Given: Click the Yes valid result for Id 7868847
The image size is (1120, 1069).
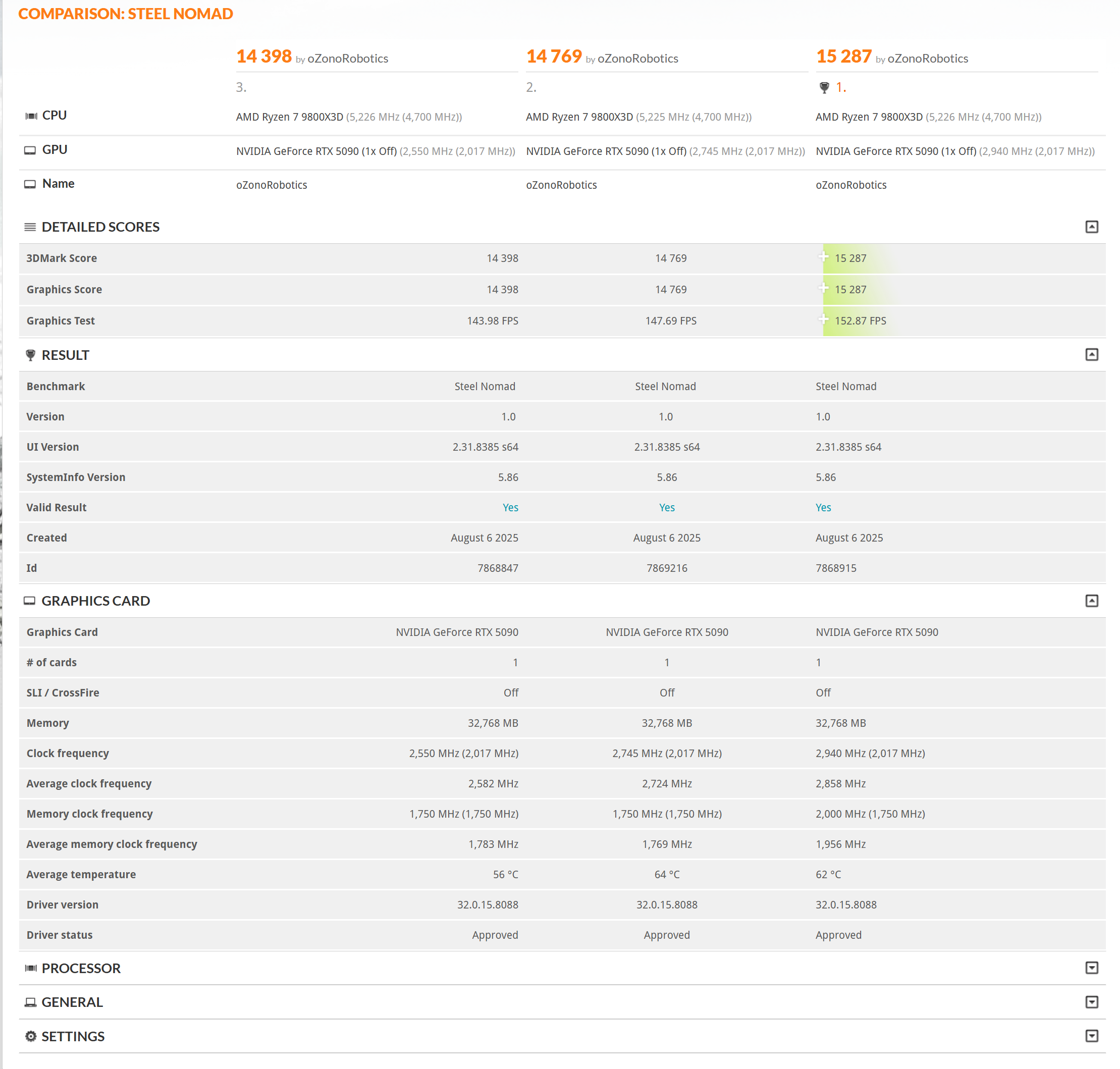Looking at the screenshot, I should pos(510,507).
